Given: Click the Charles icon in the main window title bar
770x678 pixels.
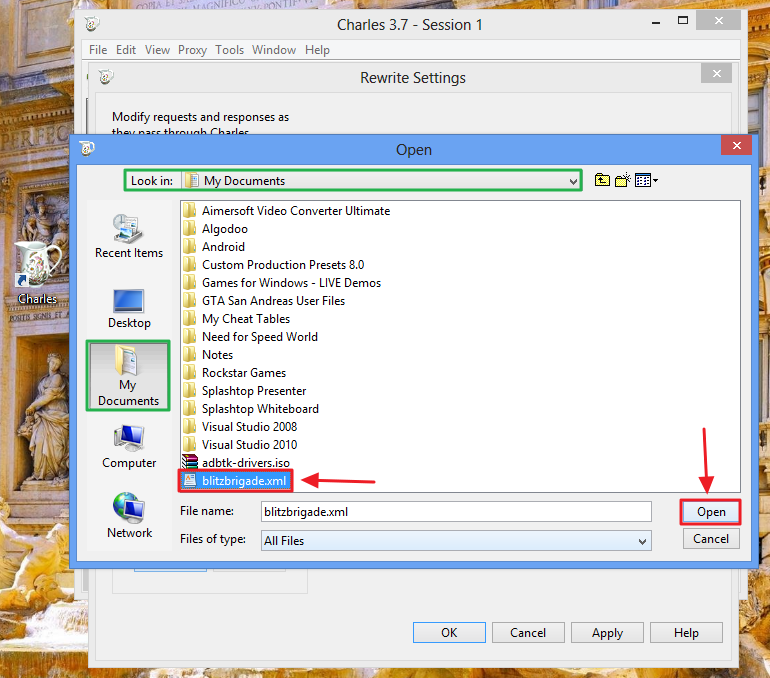Looking at the screenshot, I should tap(92, 24).
